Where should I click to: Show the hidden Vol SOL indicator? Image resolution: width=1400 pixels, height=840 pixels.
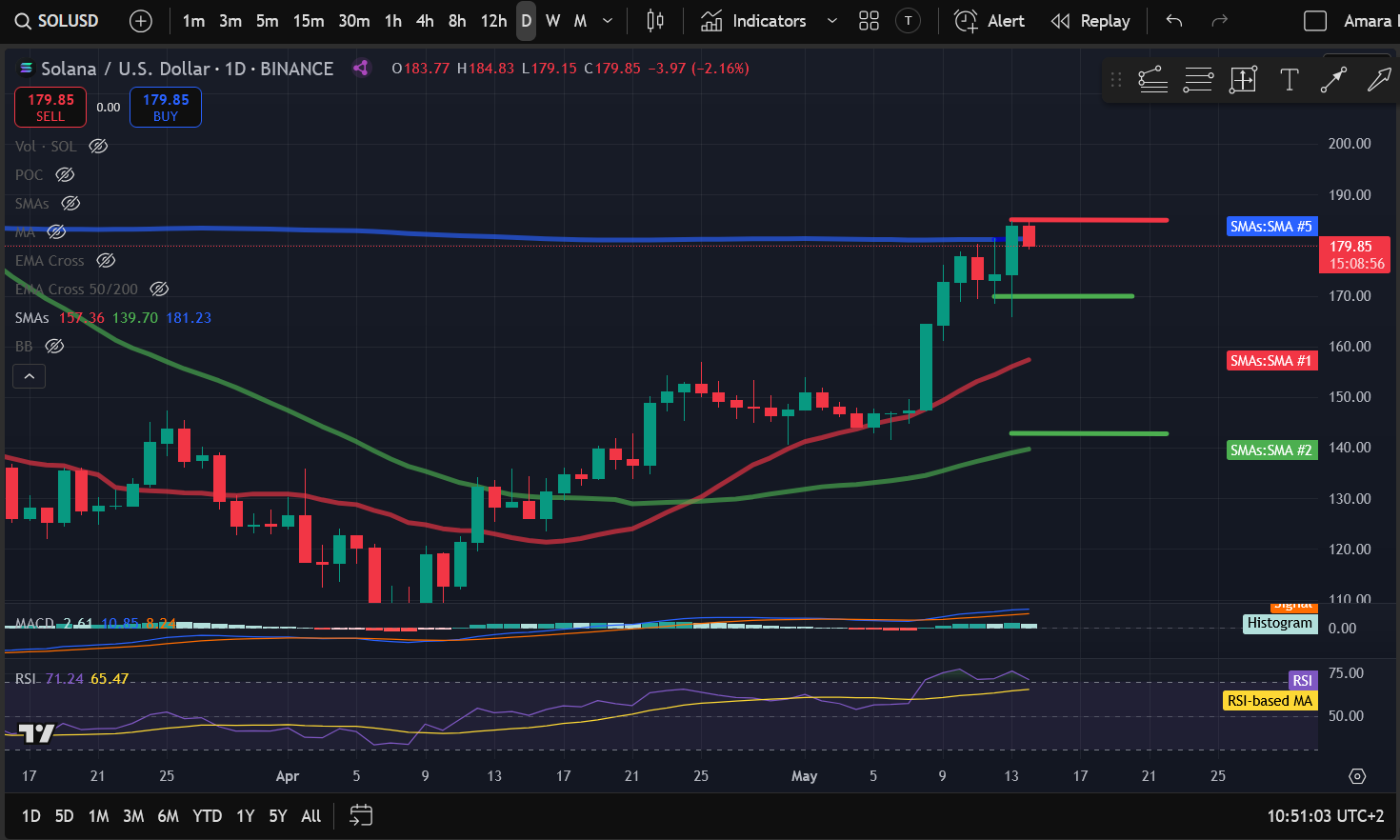pos(98,146)
